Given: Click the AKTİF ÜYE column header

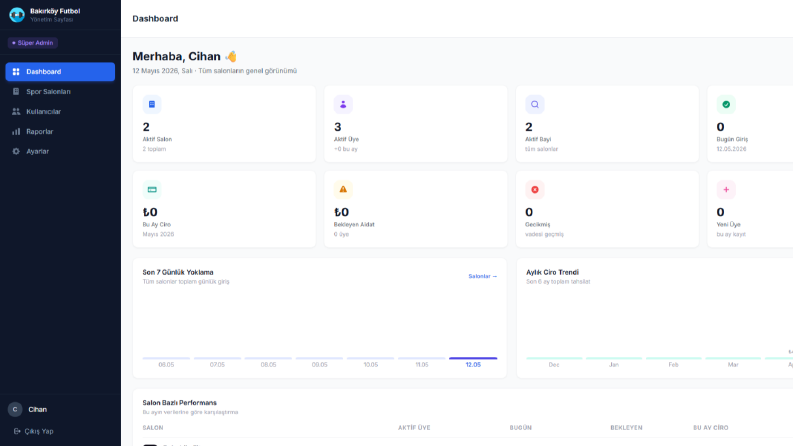Looking at the screenshot, I should [414, 428].
